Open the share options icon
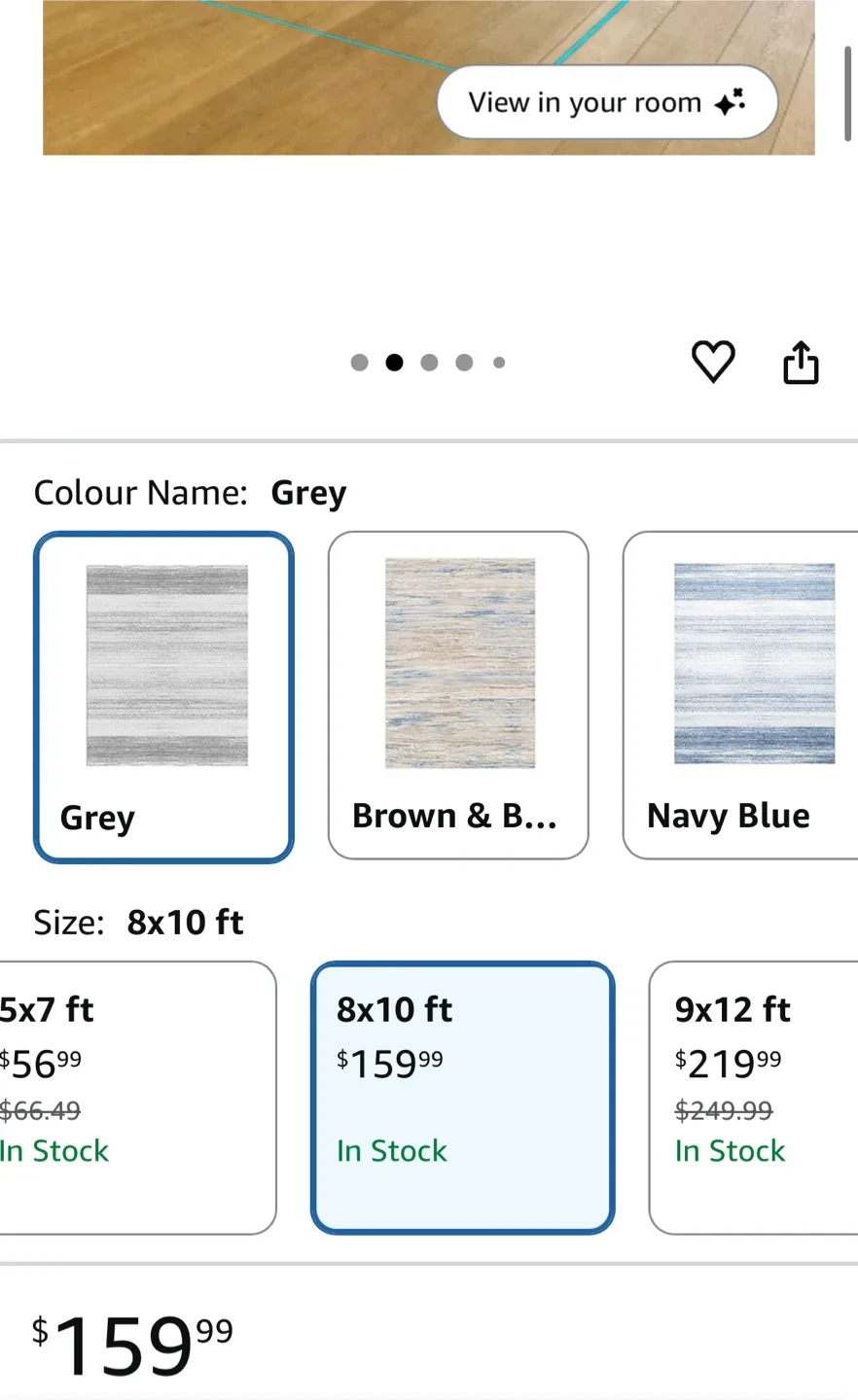The image size is (858, 1400). [x=800, y=362]
